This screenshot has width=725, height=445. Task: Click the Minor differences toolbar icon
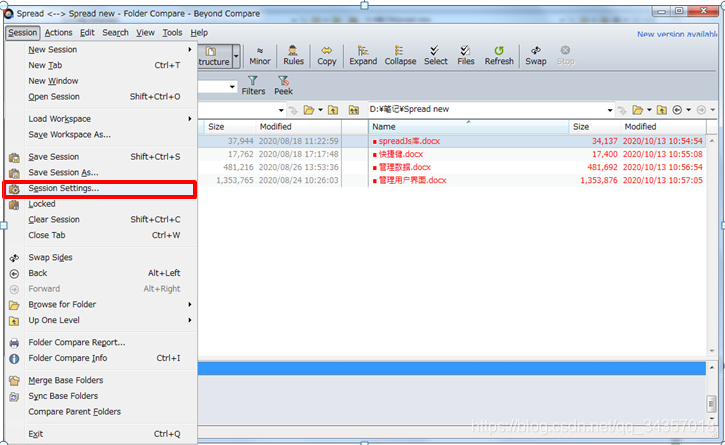(x=260, y=56)
